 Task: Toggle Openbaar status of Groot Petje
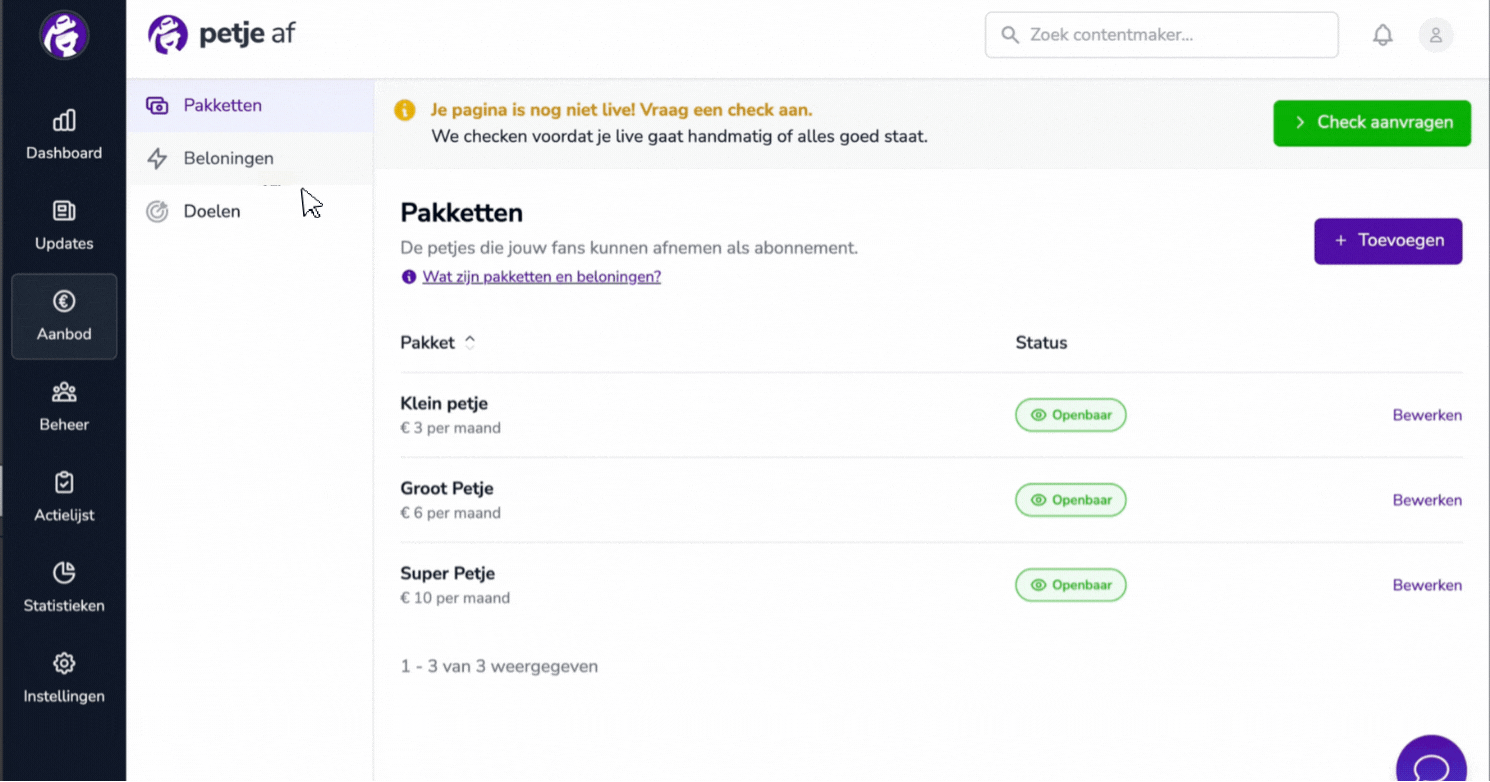(x=1071, y=500)
